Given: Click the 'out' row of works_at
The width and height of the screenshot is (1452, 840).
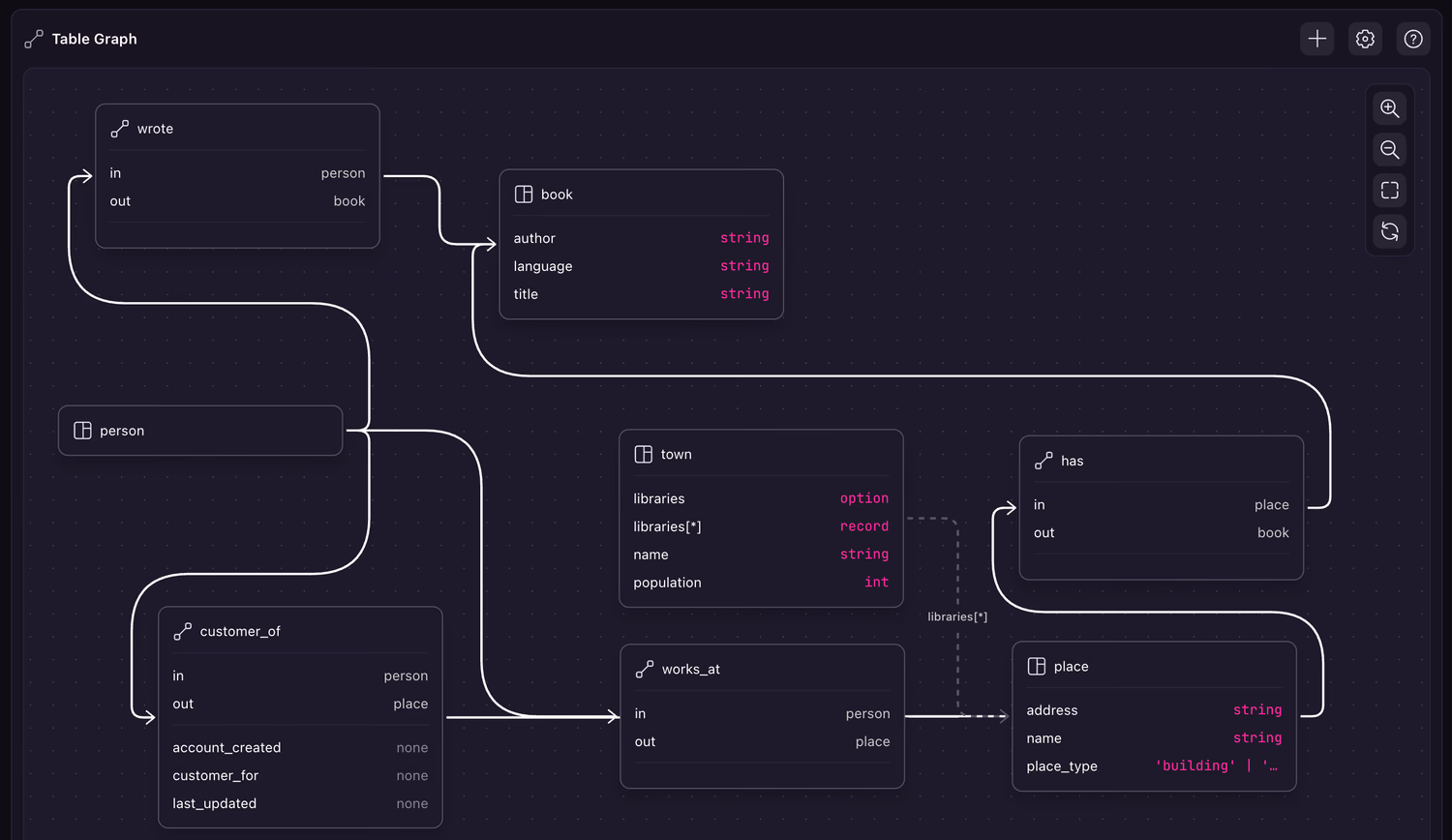Looking at the screenshot, I should click(762, 741).
